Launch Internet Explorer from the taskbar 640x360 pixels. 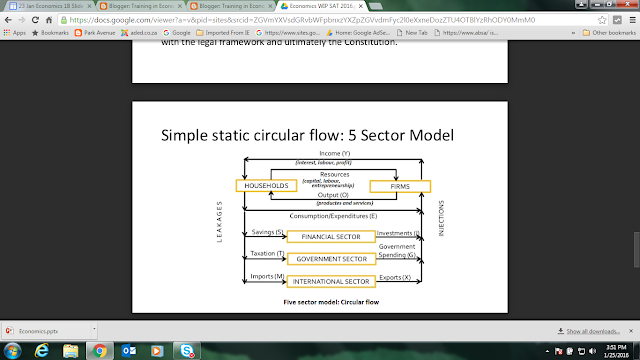coord(42,351)
